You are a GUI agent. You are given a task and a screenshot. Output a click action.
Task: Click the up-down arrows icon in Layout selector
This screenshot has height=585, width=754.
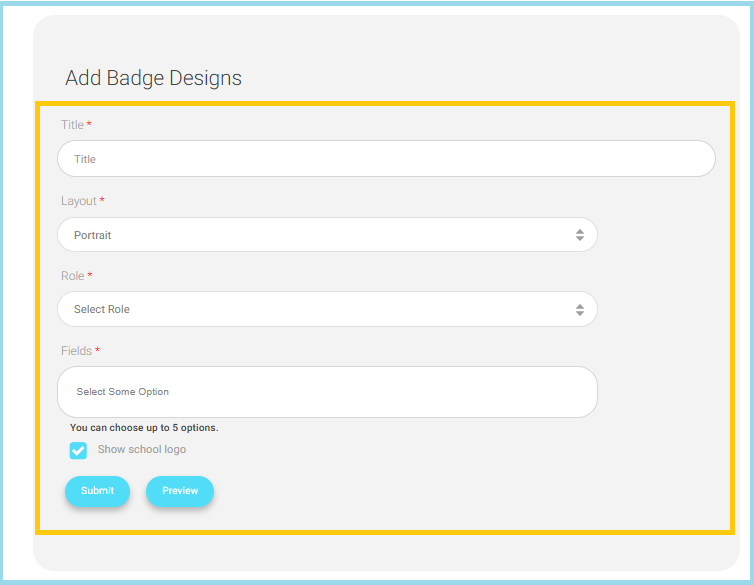click(579, 235)
